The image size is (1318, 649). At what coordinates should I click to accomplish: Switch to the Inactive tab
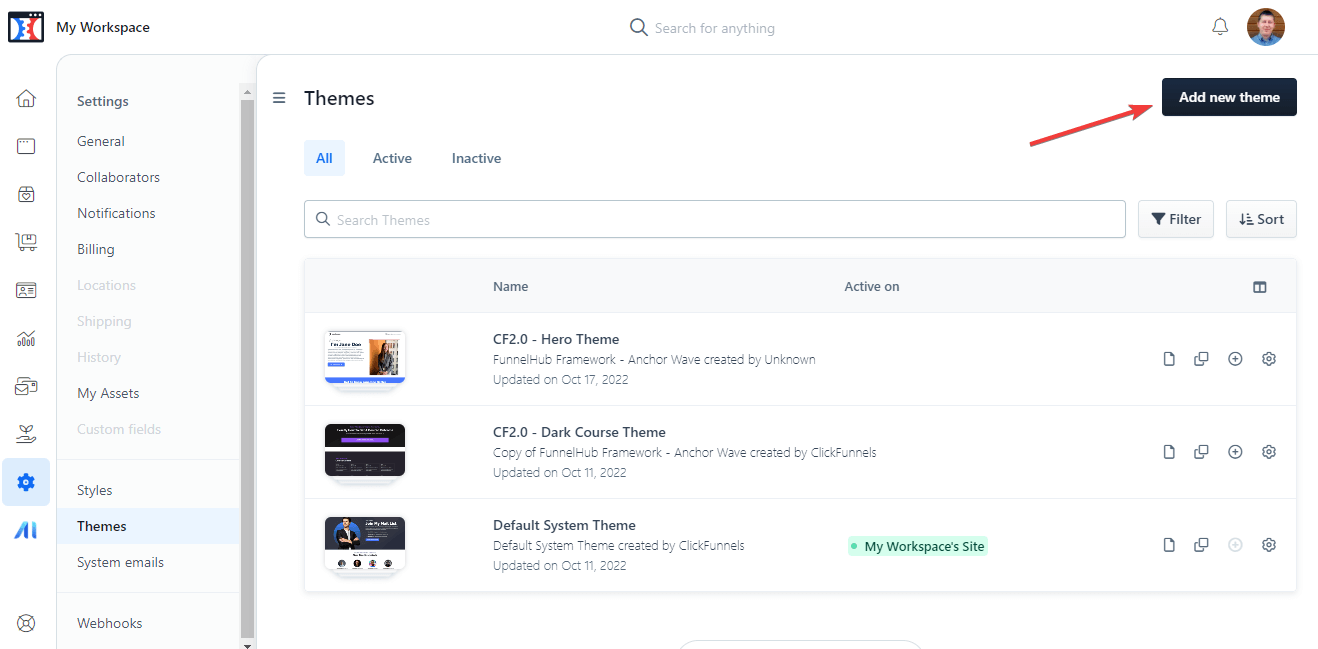(476, 157)
